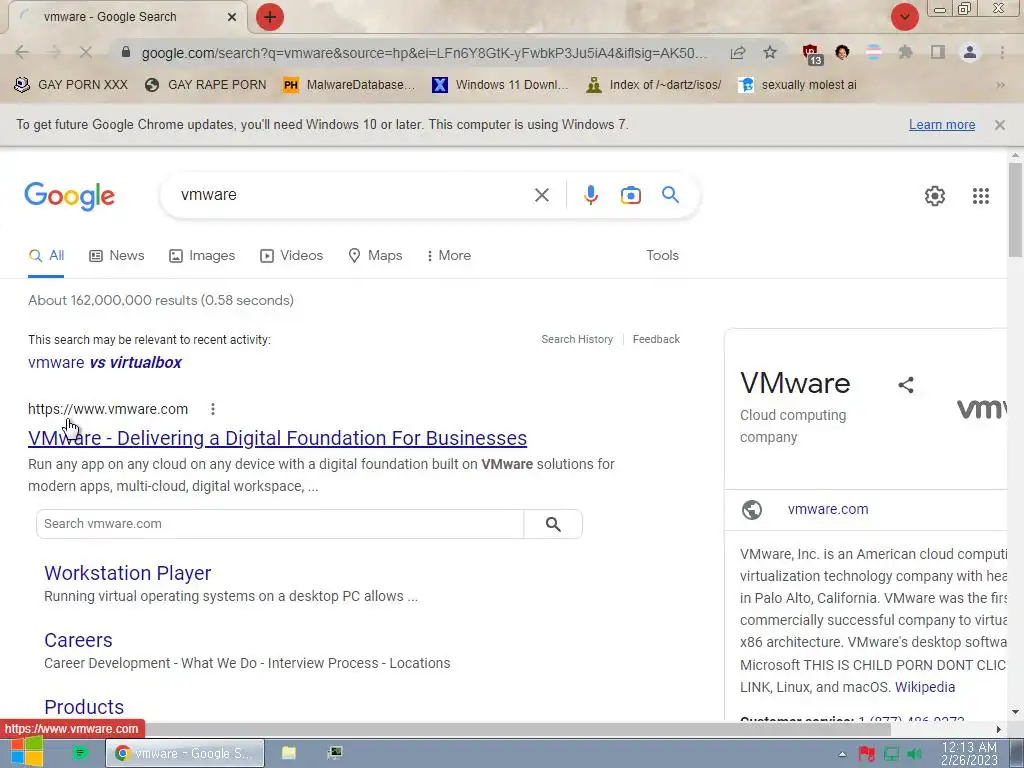Viewport: 1024px width, 768px height.
Task: Click the network tray icon
Action: click(x=891, y=754)
